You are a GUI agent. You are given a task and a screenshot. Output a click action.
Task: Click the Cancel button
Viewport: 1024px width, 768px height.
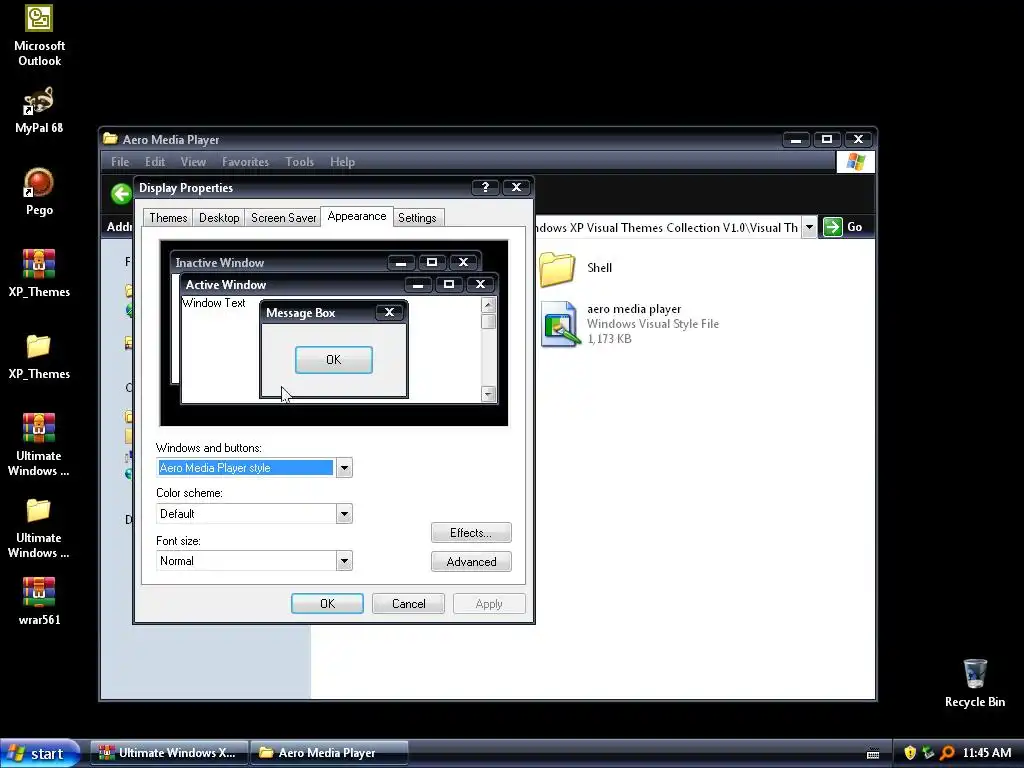coord(408,604)
